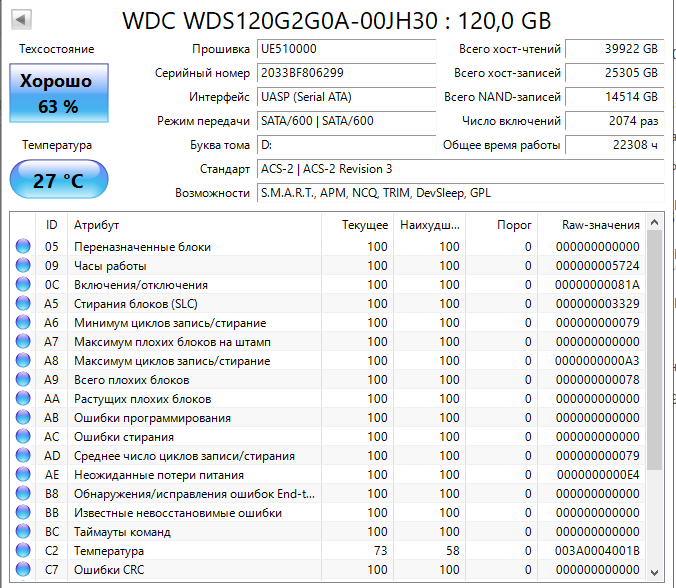The height and width of the screenshot is (588, 676).
Task: Select raw value 00000003329
Action: [598, 303]
